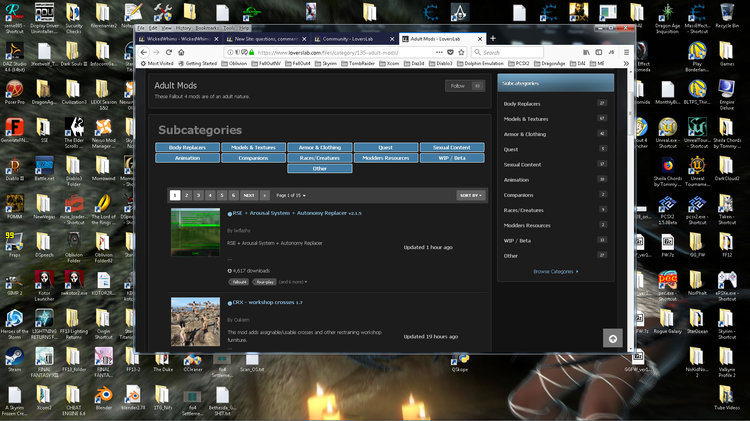Open CRX workshop crosses mod link
This screenshot has height=421, width=750.
(x=267, y=302)
